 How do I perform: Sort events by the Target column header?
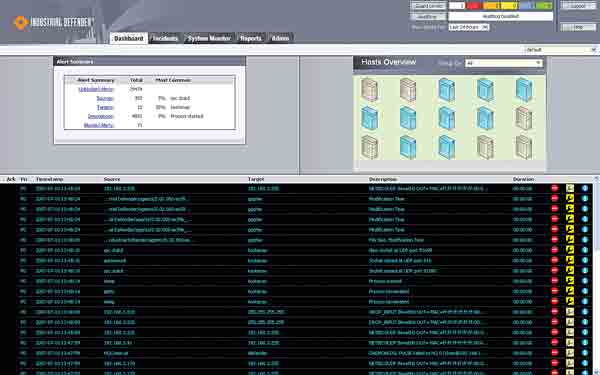click(x=256, y=179)
